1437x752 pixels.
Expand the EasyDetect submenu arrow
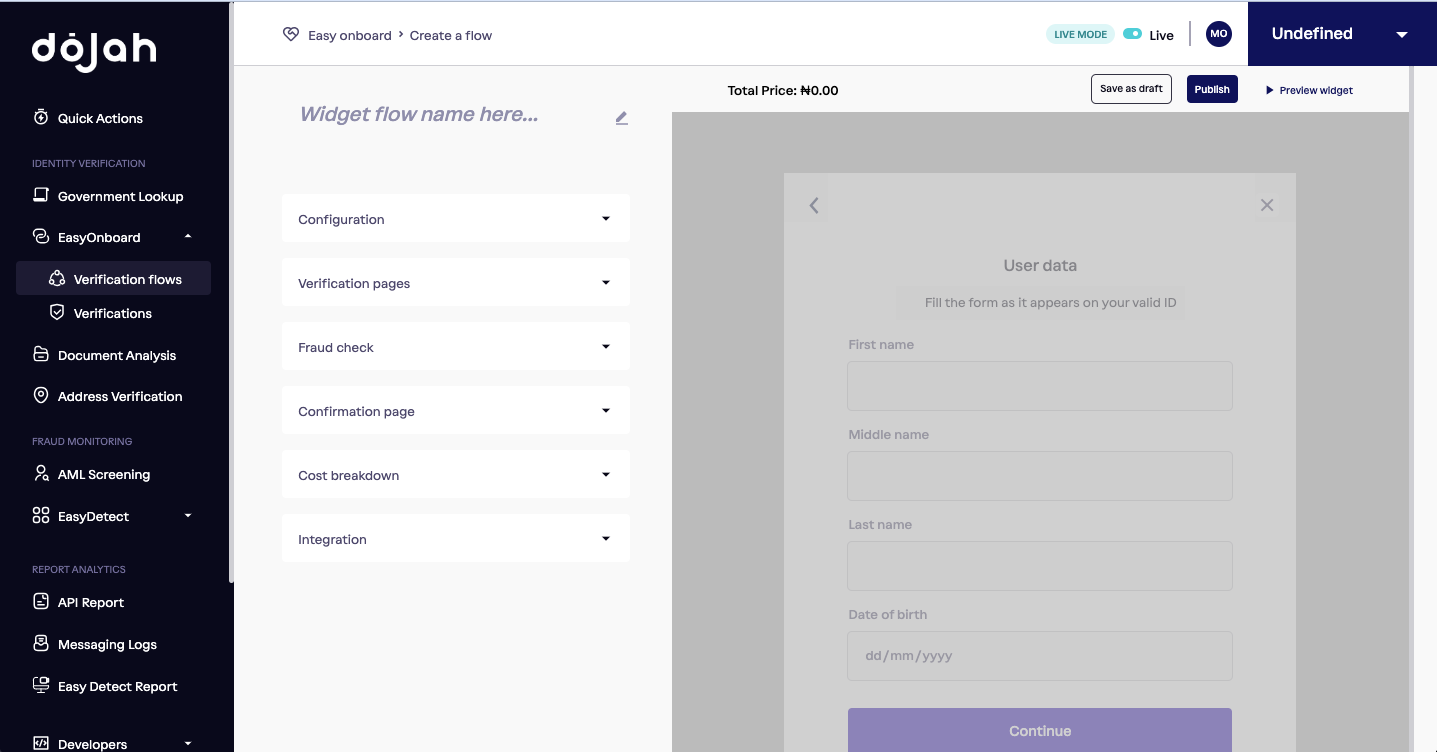click(188, 516)
